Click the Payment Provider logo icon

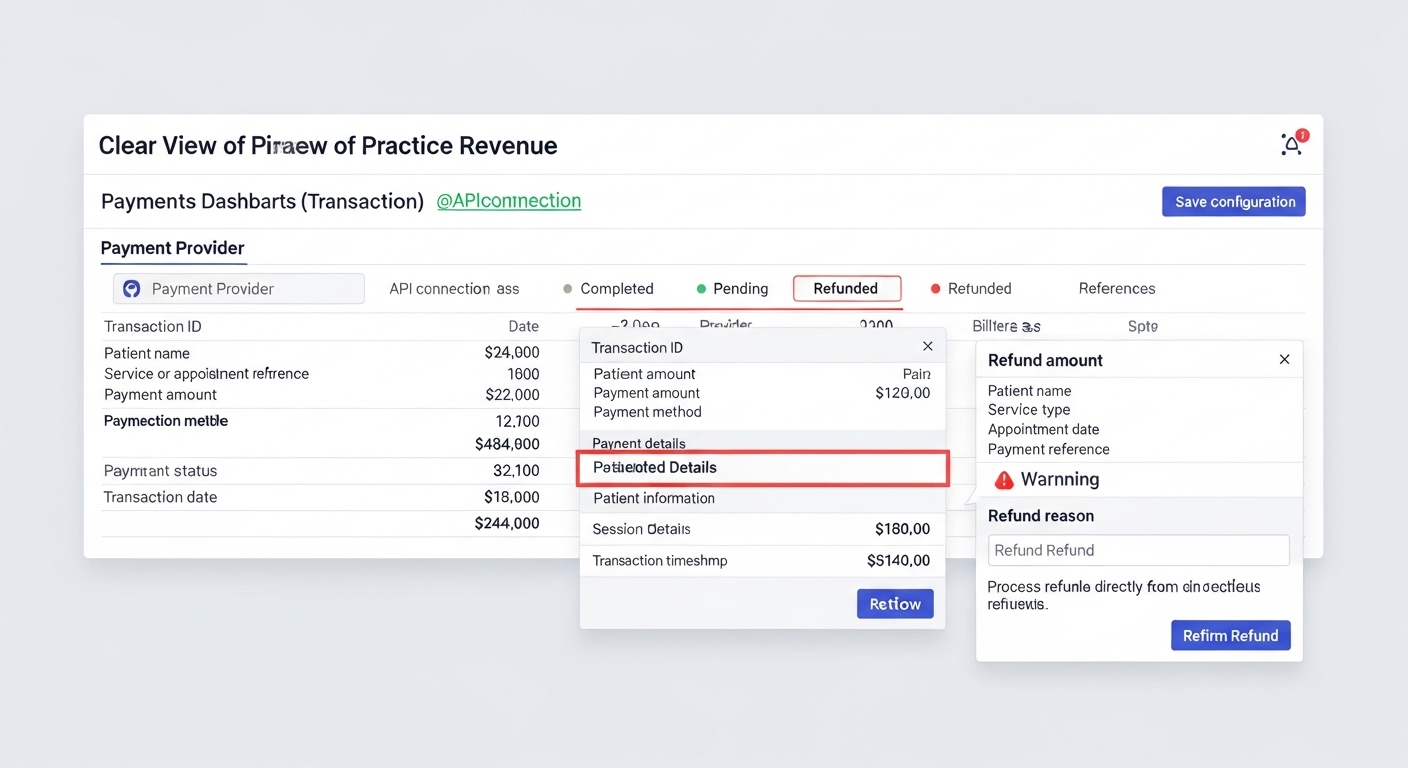tap(131, 289)
